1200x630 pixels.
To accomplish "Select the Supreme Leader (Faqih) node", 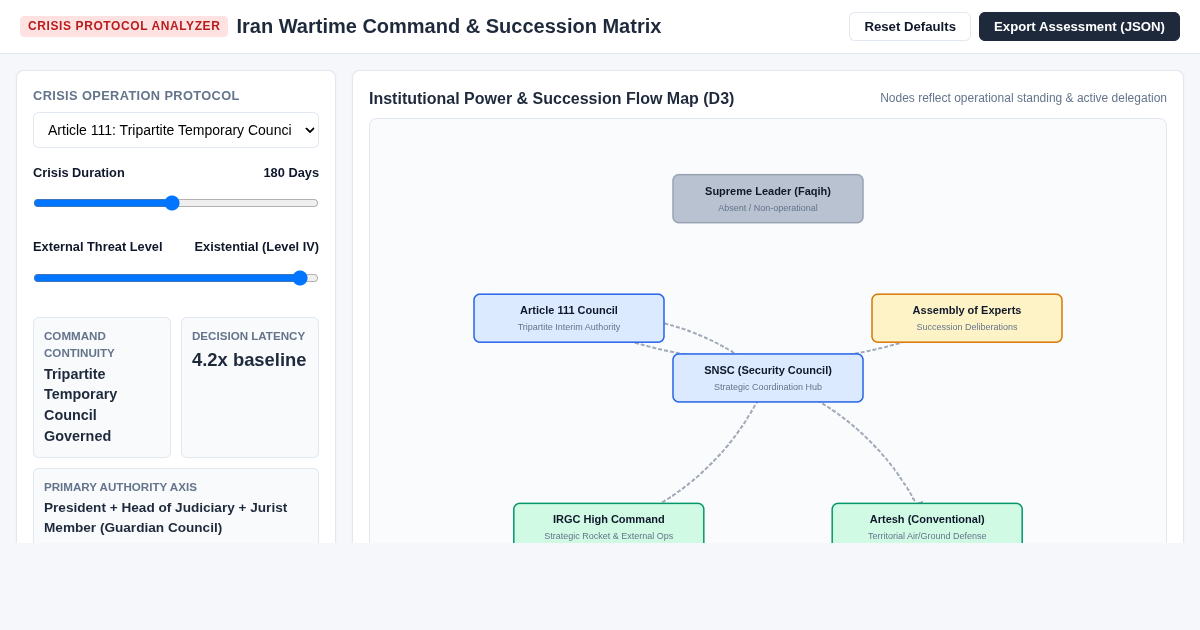I will (x=768, y=199).
